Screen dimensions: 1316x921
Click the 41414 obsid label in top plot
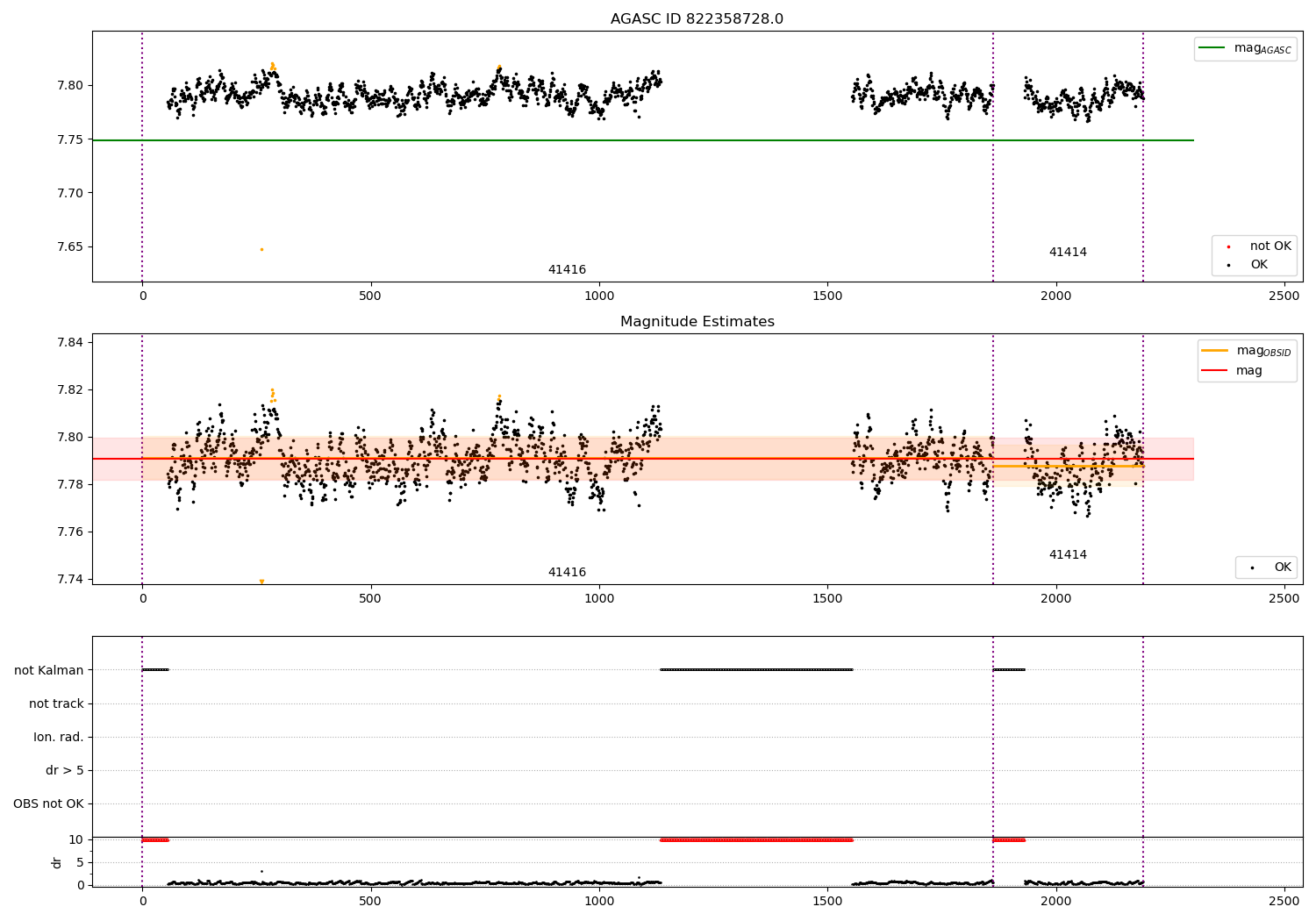[1068, 252]
